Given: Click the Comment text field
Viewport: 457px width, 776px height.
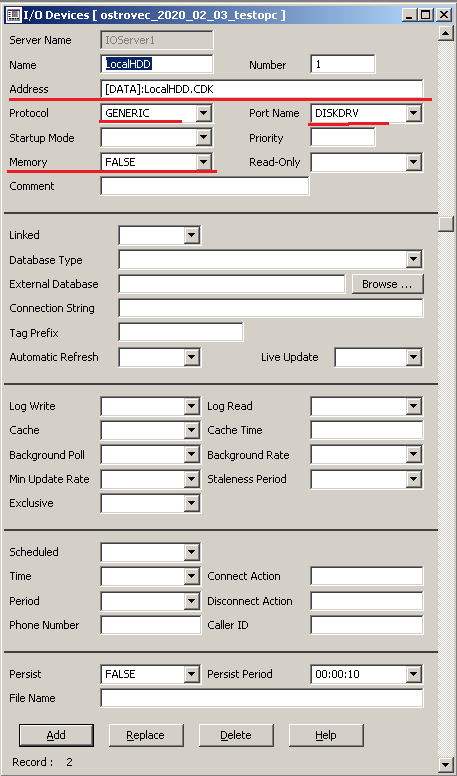Looking at the screenshot, I should pos(205,186).
